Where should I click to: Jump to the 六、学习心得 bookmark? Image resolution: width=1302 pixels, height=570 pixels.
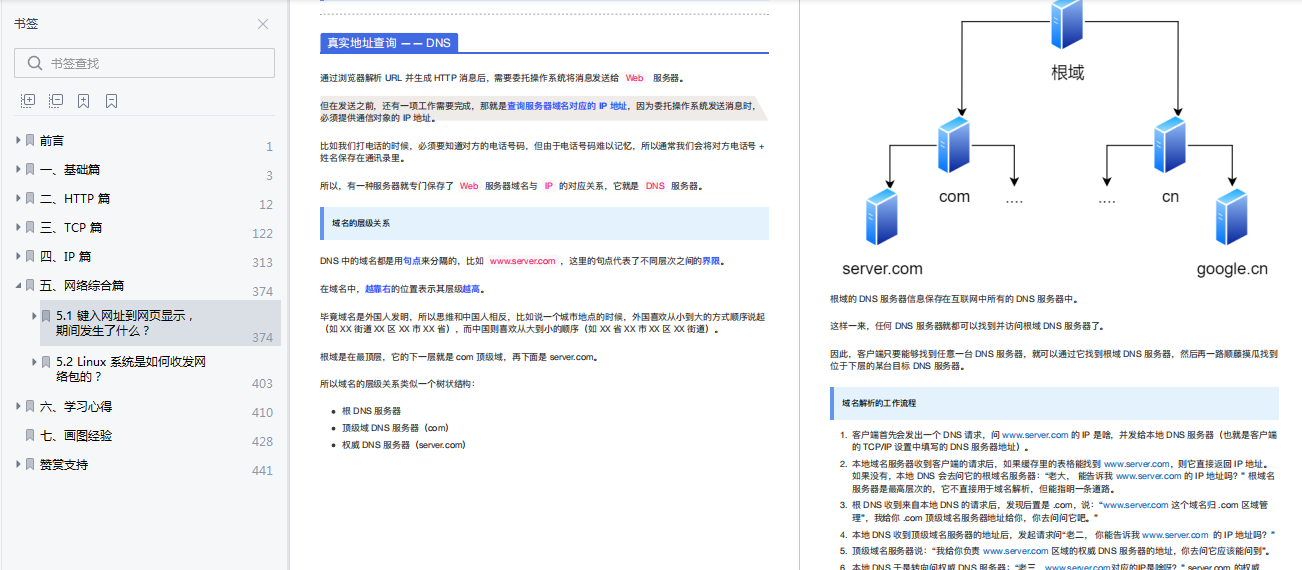(76, 407)
